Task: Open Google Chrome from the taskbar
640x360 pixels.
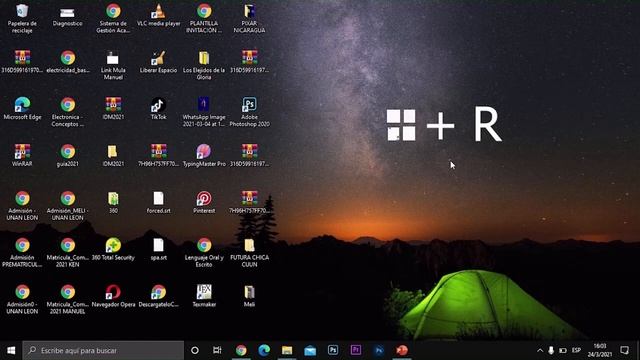Action: (x=241, y=350)
